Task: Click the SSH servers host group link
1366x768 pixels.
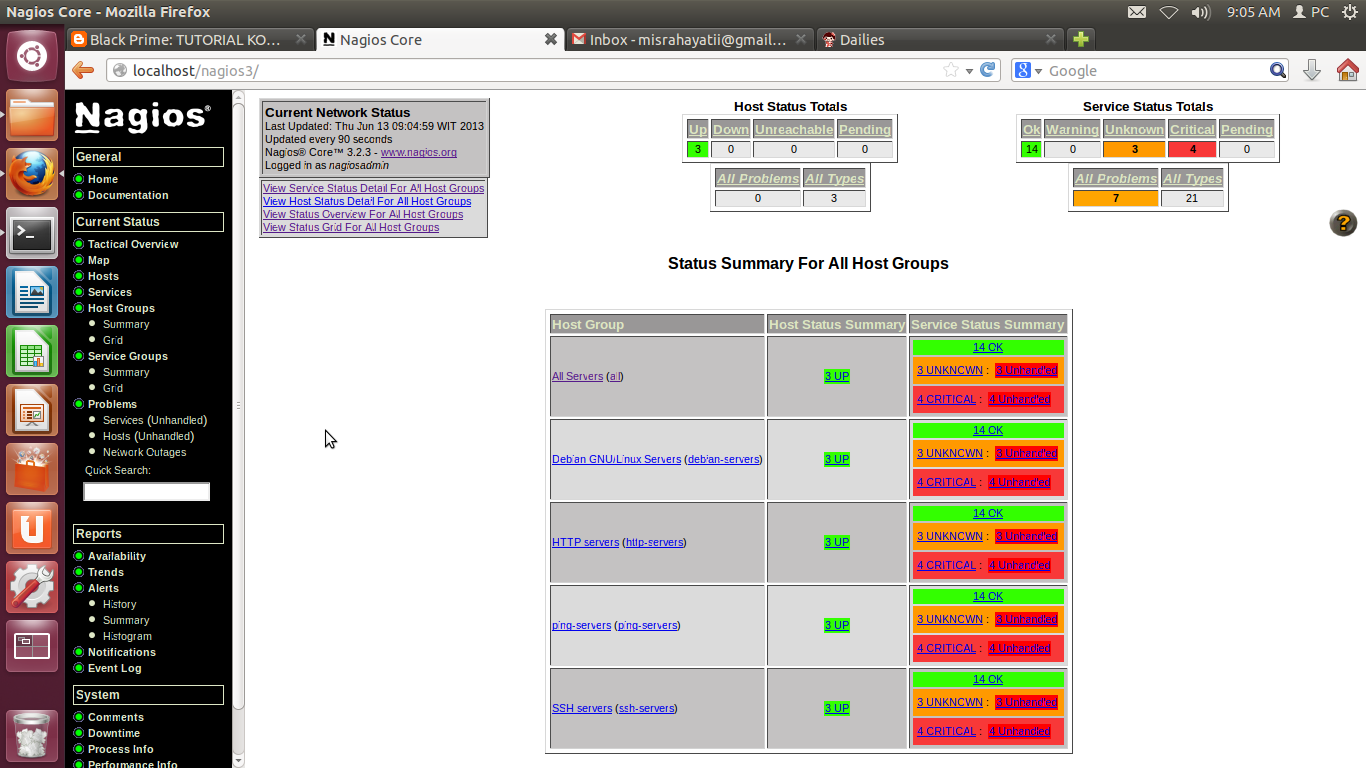Action: (582, 708)
